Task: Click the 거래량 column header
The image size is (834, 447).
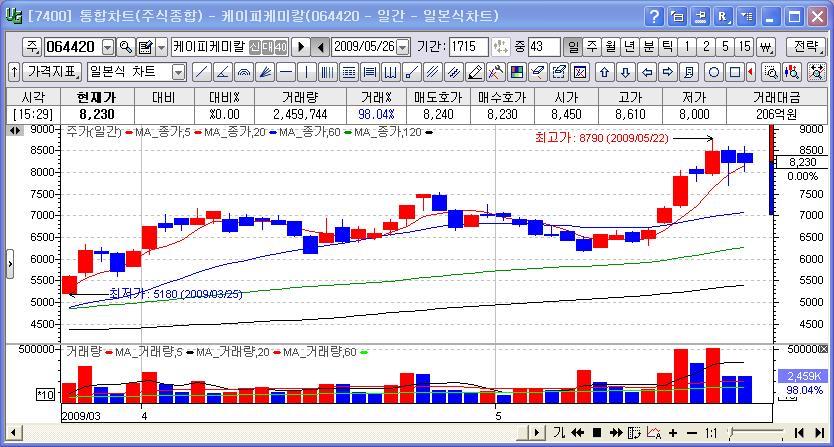Action: [x=300, y=97]
